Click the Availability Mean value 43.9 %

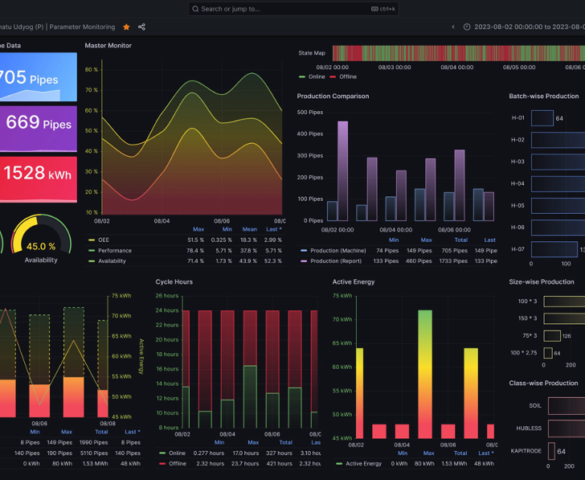(249, 261)
